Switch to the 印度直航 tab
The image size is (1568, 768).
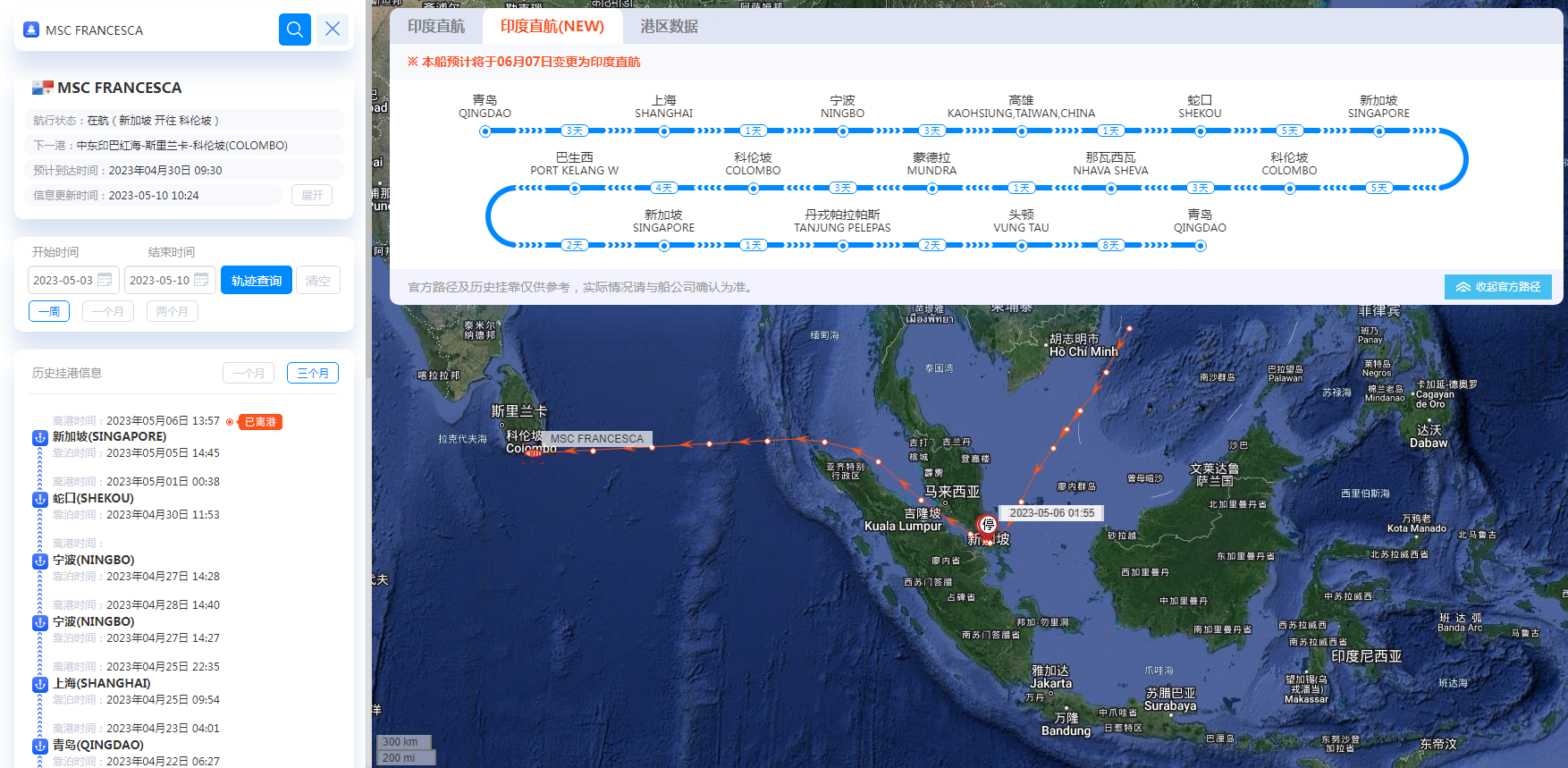436,26
